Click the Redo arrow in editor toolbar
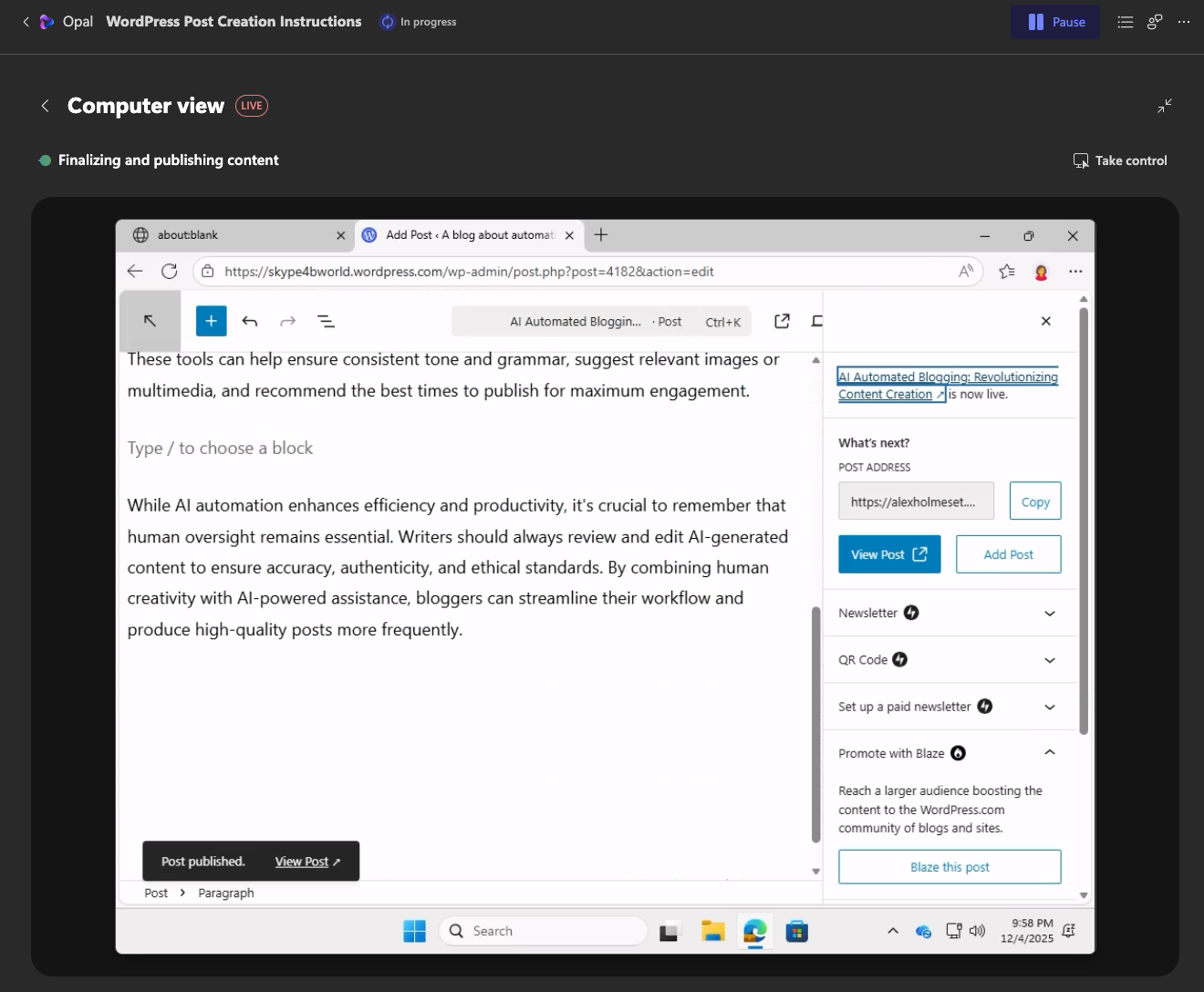Viewport: 1204px width, 992px height. (x=287, y=321)
